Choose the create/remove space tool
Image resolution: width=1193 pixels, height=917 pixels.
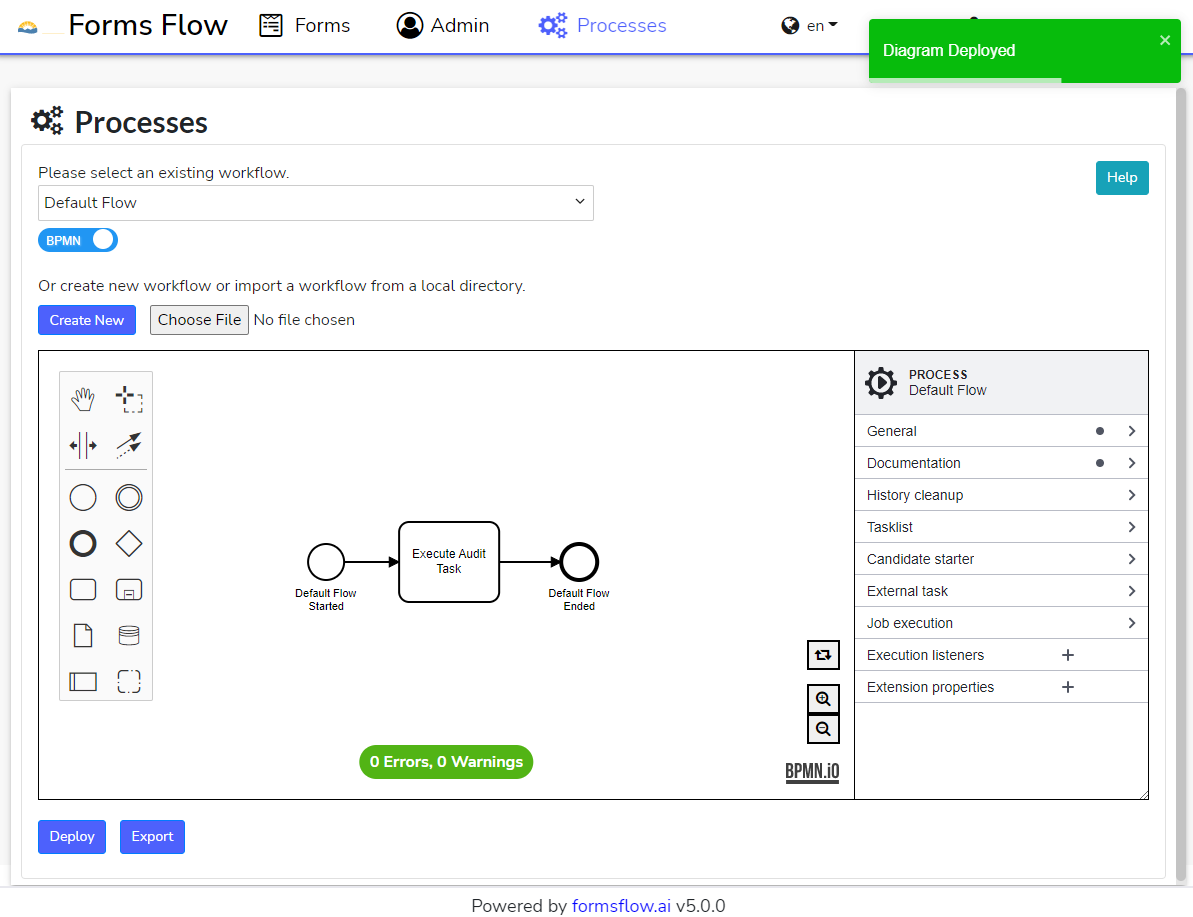click(x=83, y=446)
